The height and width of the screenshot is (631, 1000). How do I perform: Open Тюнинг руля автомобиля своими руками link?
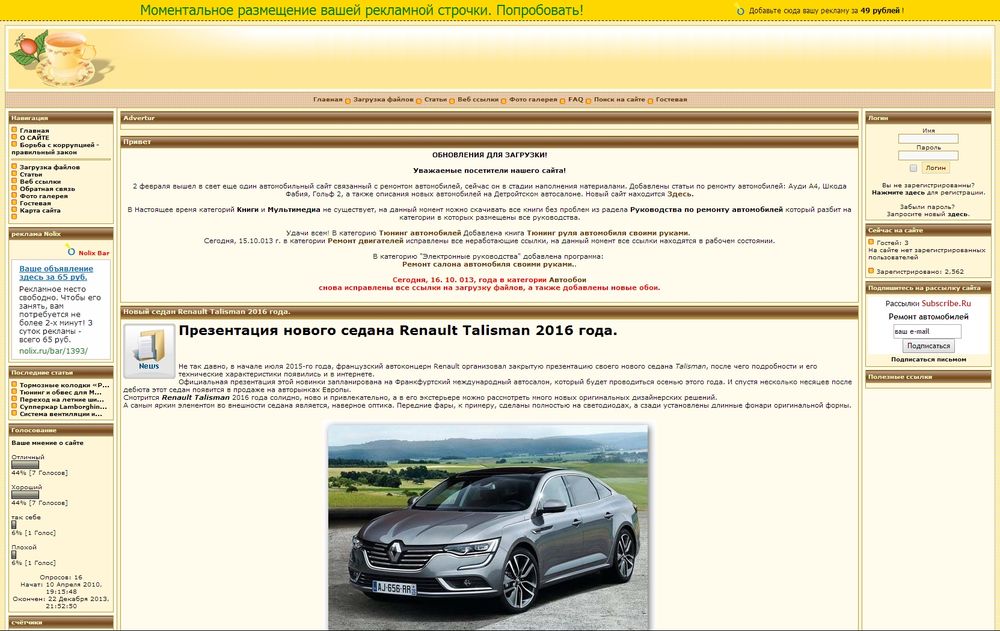coord(608,233)
